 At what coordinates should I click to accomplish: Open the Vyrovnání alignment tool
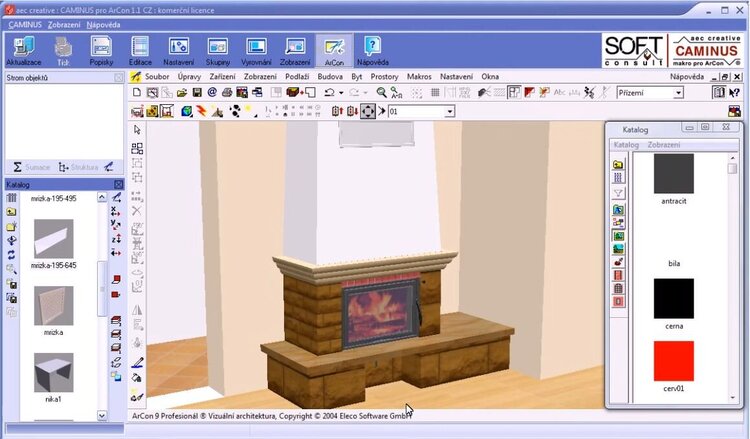click(x=256, y=51)
